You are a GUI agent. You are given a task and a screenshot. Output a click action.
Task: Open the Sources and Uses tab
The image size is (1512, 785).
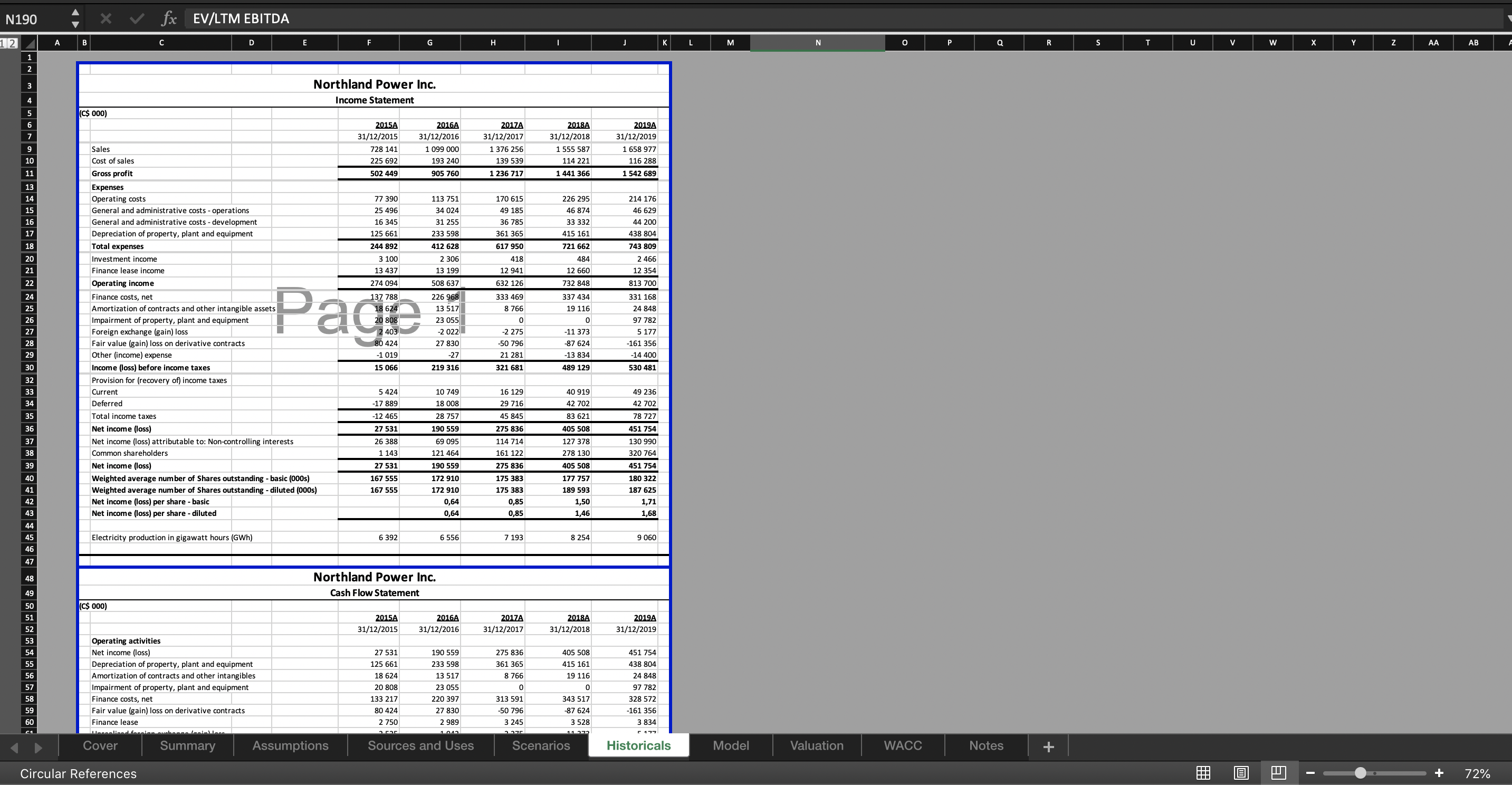click(x=421, y=745)
